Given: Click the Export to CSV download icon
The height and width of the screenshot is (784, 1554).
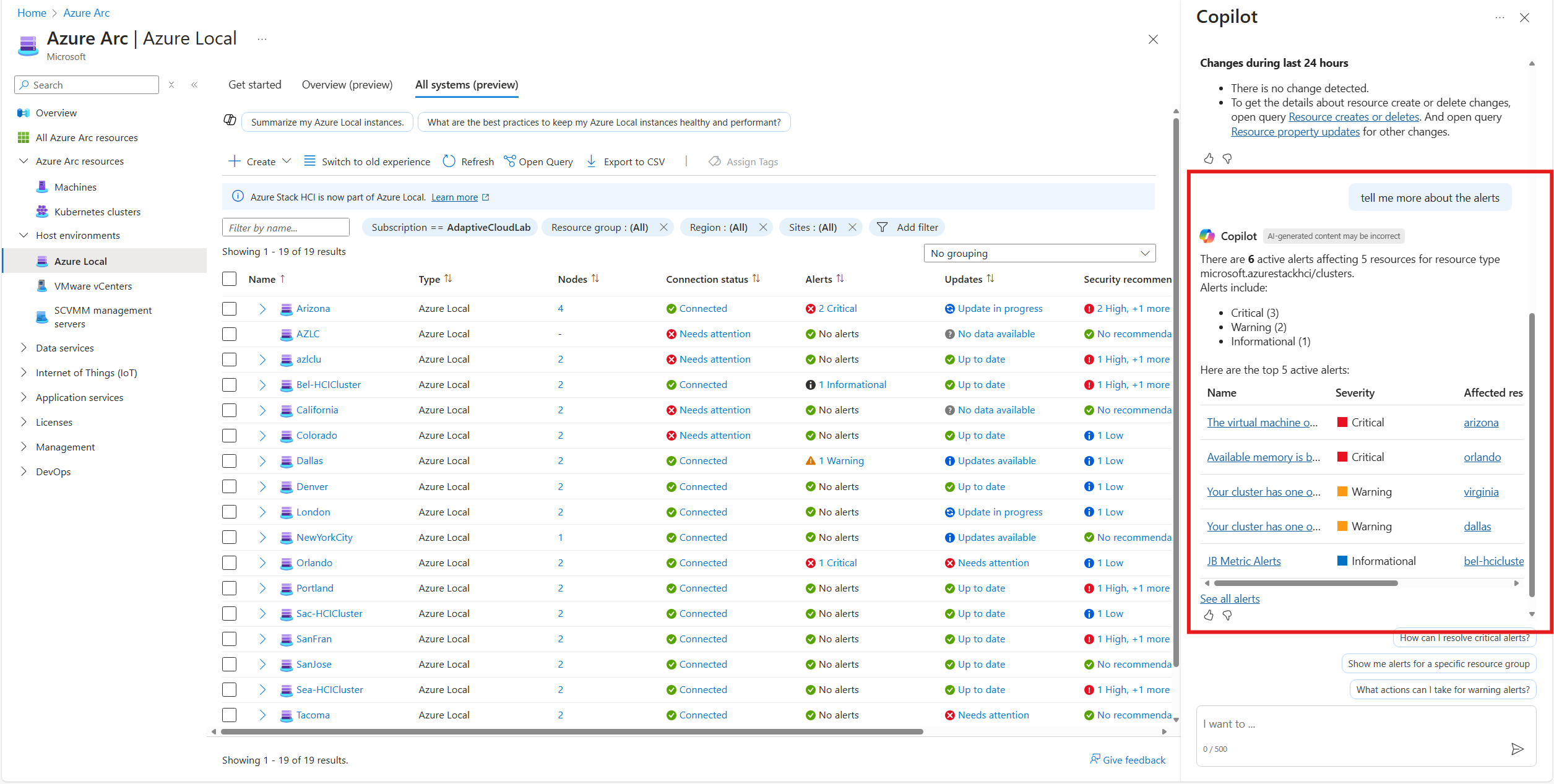Looking at the screenshot, I should tap(591, 162).
